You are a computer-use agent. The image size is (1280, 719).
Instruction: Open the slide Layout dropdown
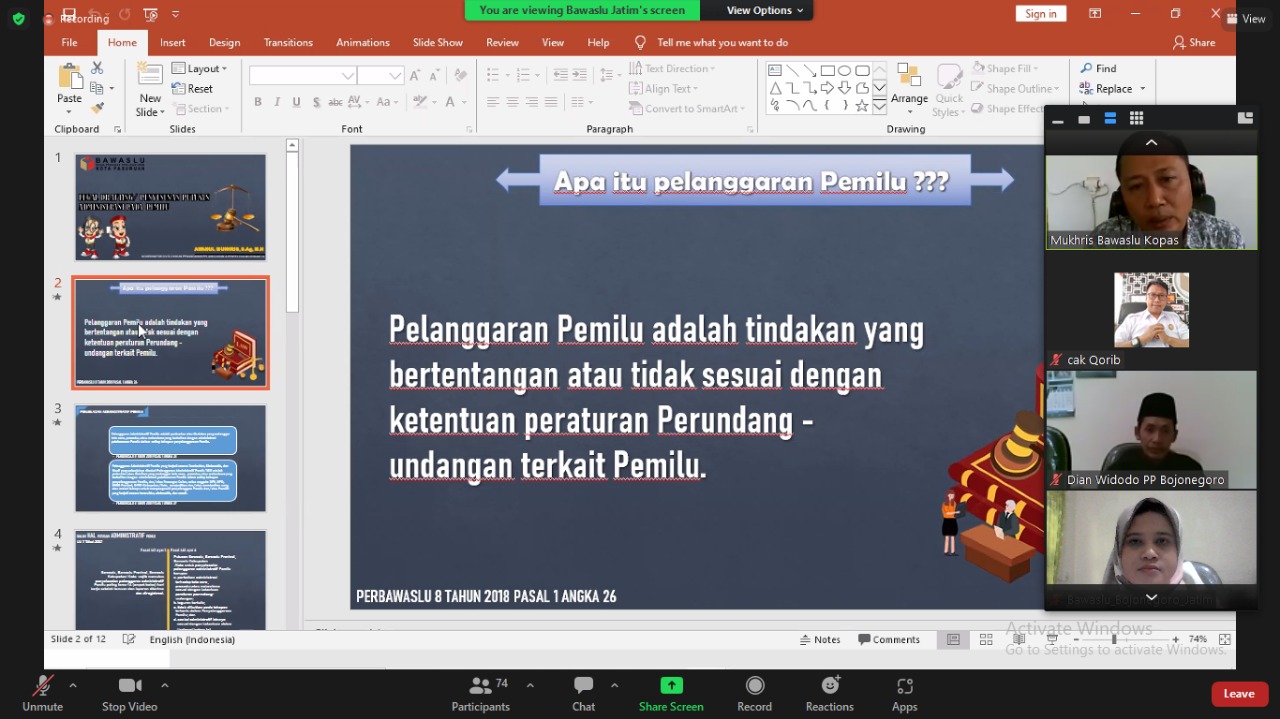coord(200,69)
